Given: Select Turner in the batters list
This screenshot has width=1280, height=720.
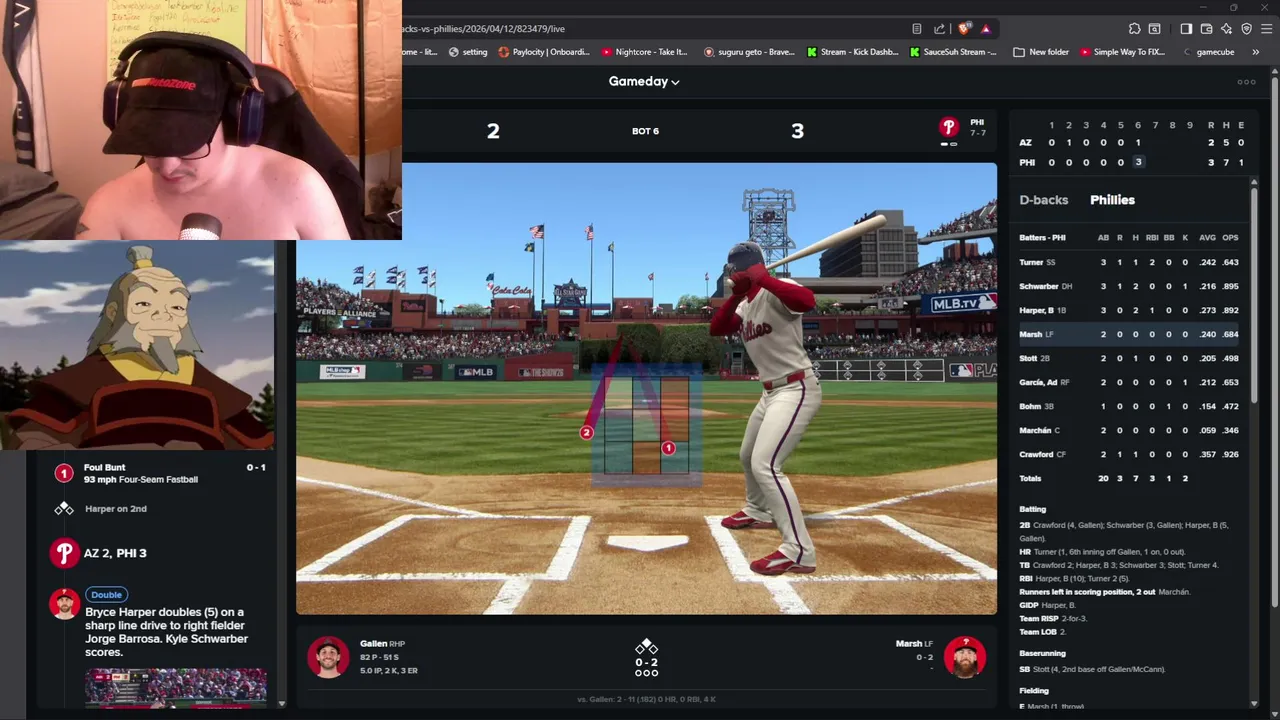Looking at the screenshot, I should pos(1130,262).
